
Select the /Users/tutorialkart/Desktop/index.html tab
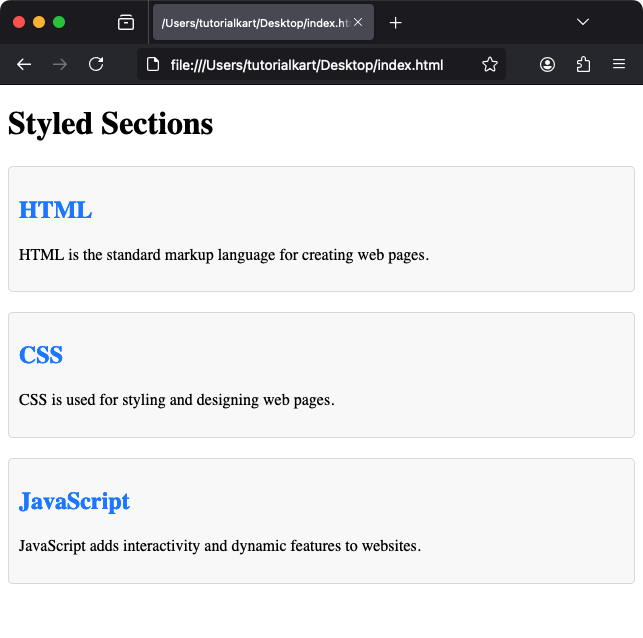[263, 22]
